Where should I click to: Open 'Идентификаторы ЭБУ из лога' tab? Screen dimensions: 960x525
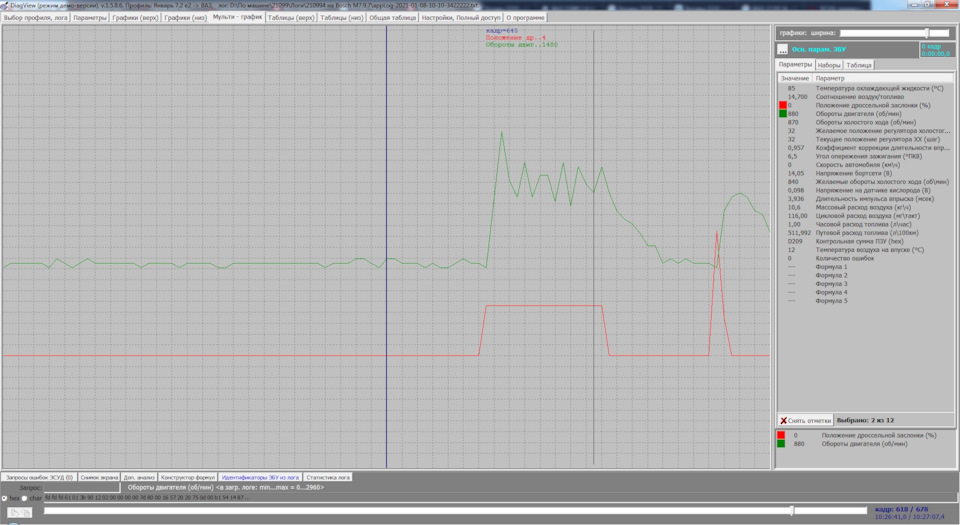(x=260, y=477)
